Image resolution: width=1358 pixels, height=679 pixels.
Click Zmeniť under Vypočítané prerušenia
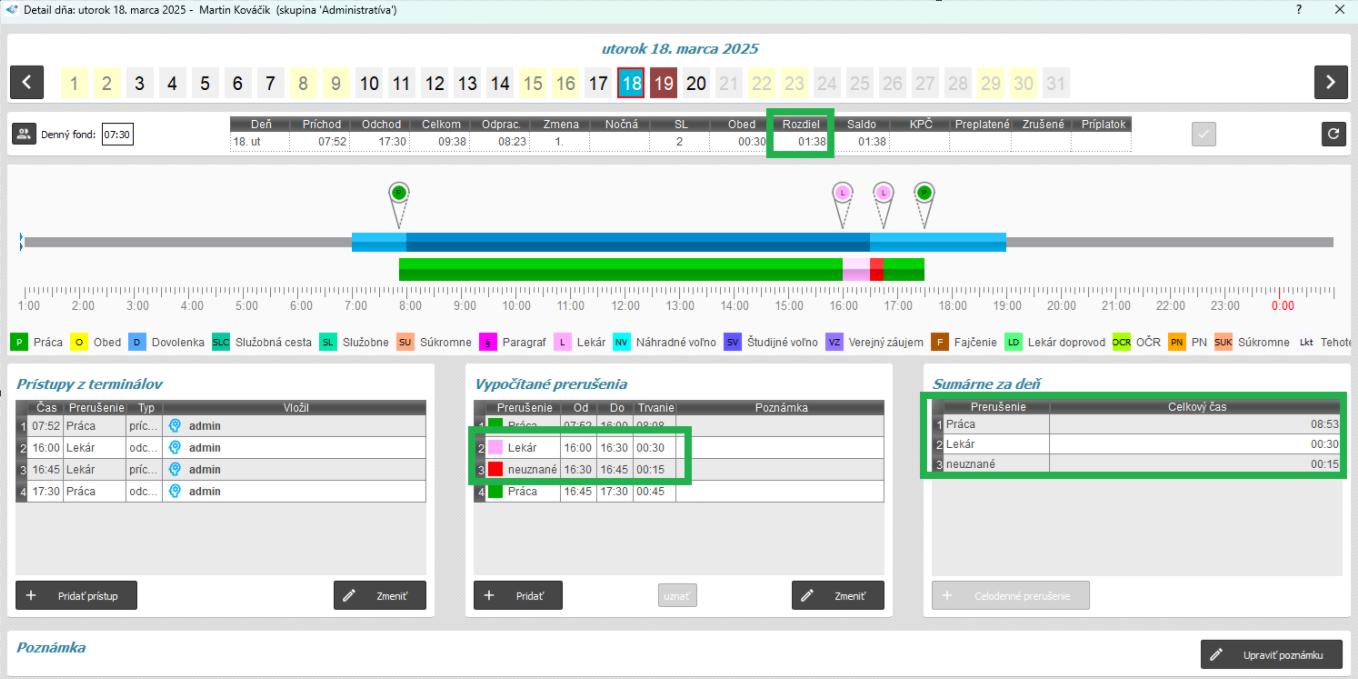point(838,595)
